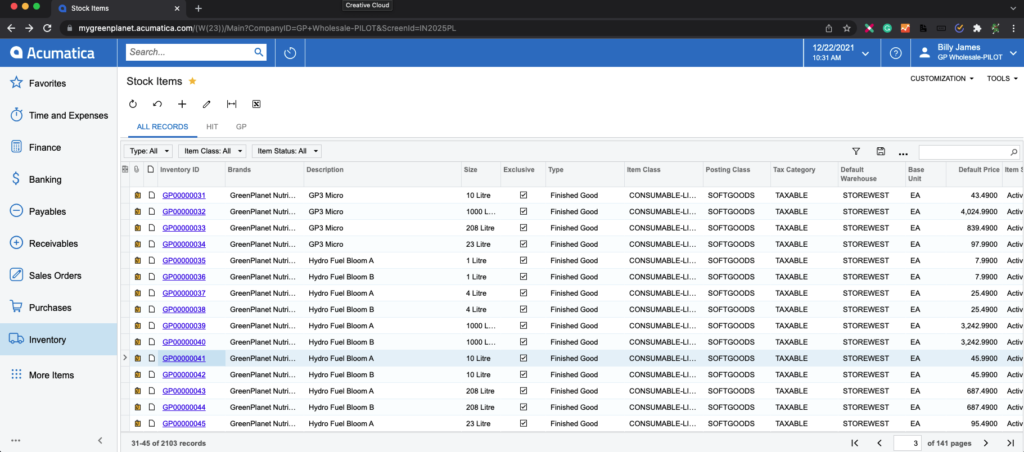Screen dimensions: 1024x452
Task: Expand the Customization menu
Action: point(942,78)
